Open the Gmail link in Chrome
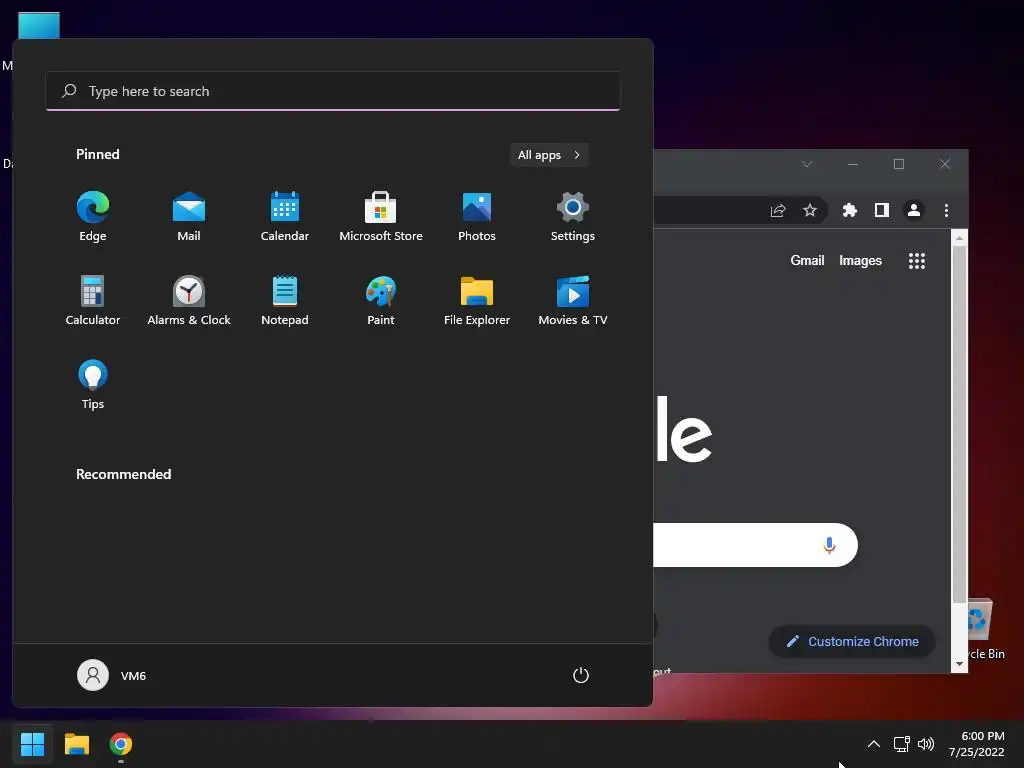1024x768 pixels. tap(807, 261)
